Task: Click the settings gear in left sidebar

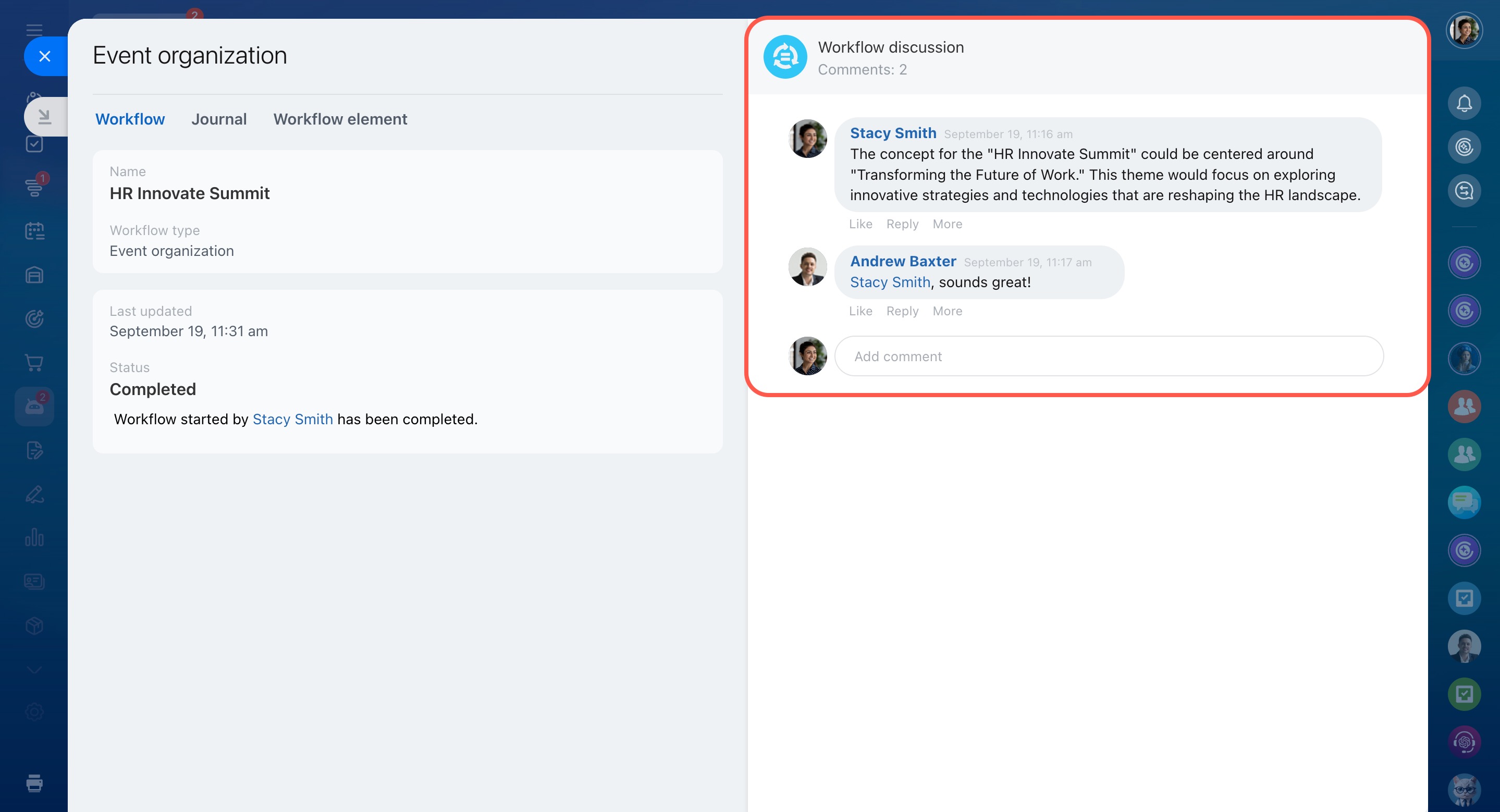Action: [34, 711]
